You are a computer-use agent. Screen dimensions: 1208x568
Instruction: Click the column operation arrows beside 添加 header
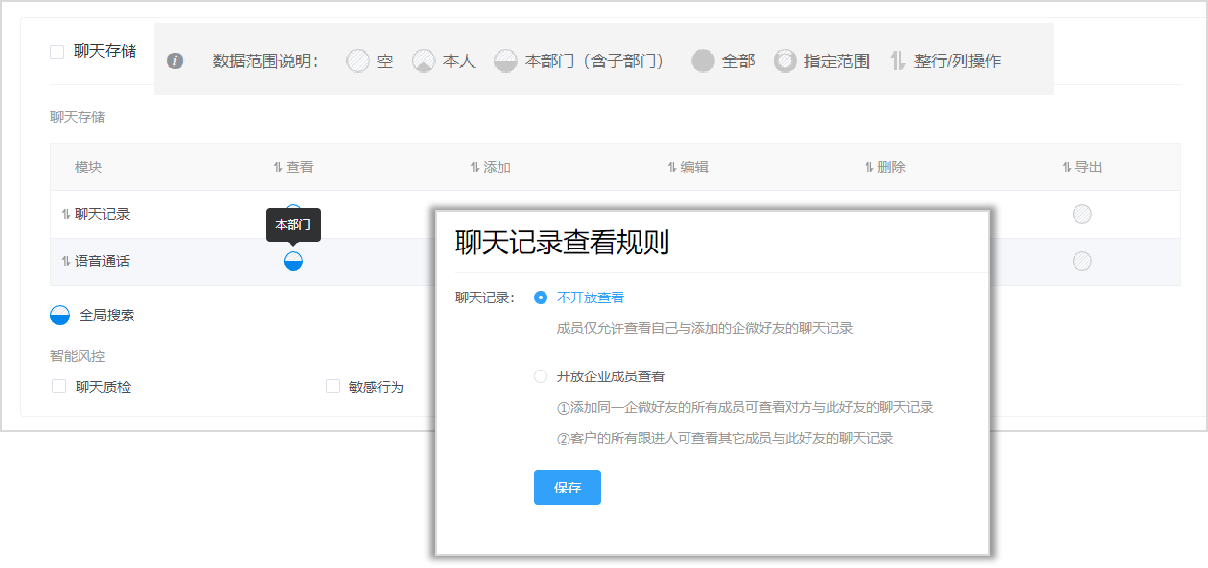[x=475, y=168]
